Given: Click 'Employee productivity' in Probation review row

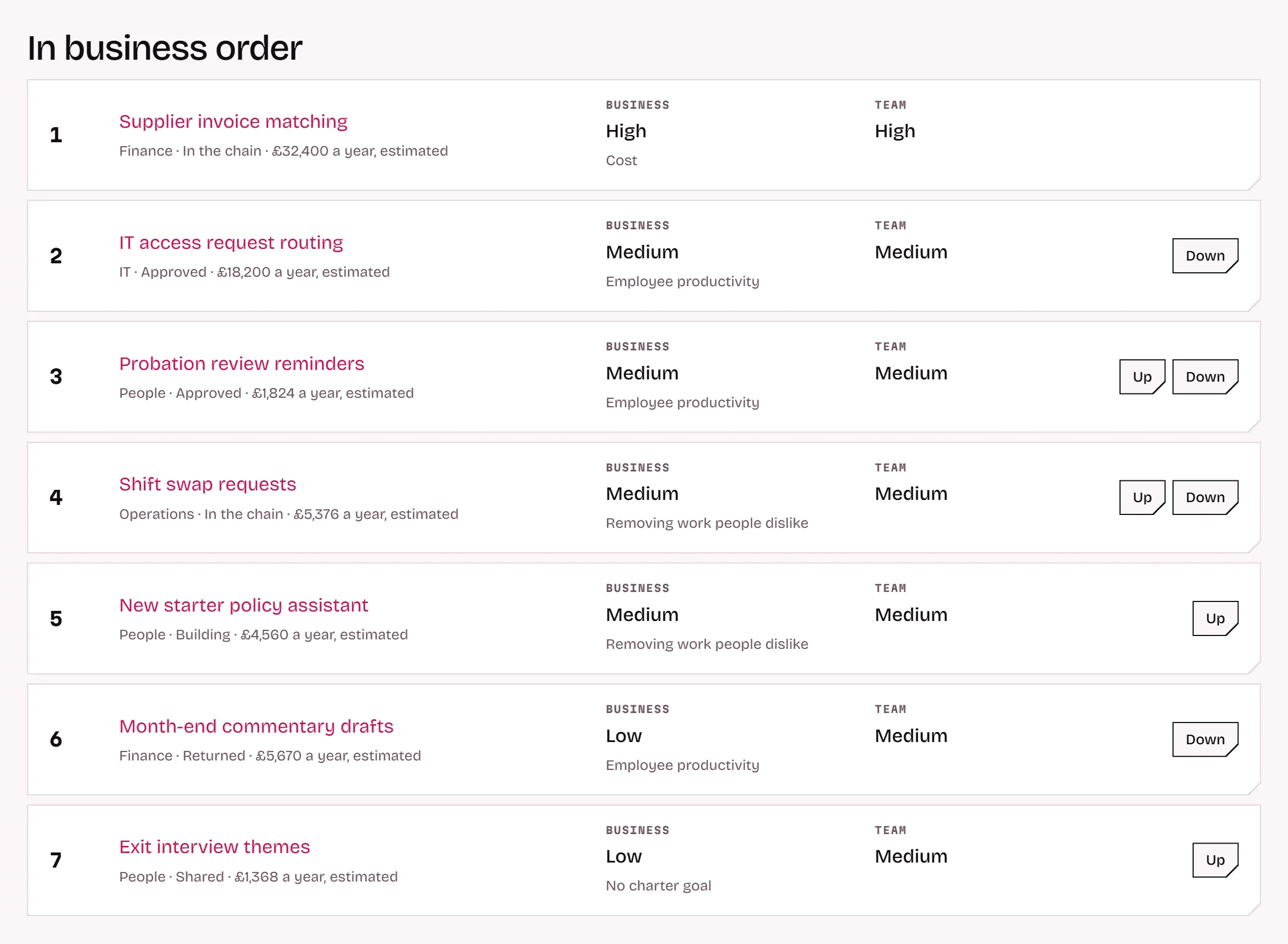Looking at the screenshot, I should [x=683, y=403].
